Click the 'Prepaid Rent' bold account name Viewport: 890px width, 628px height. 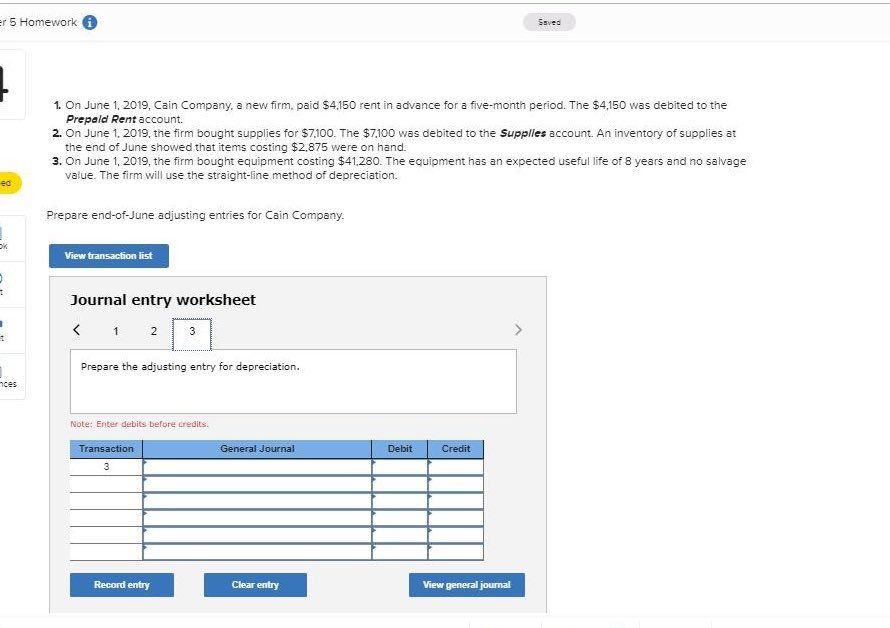point(101,119)
